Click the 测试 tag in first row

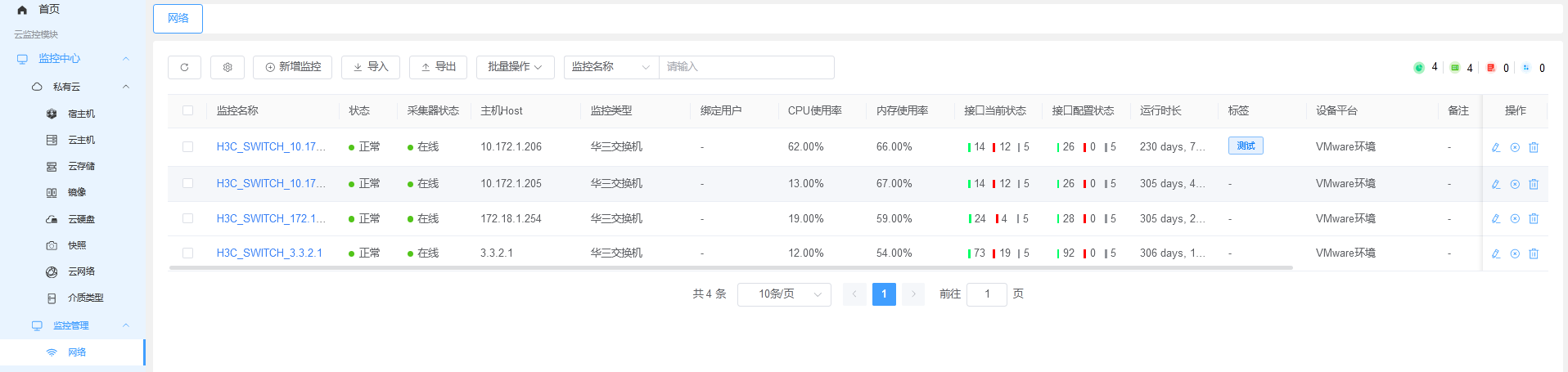tap(1246, 146)
